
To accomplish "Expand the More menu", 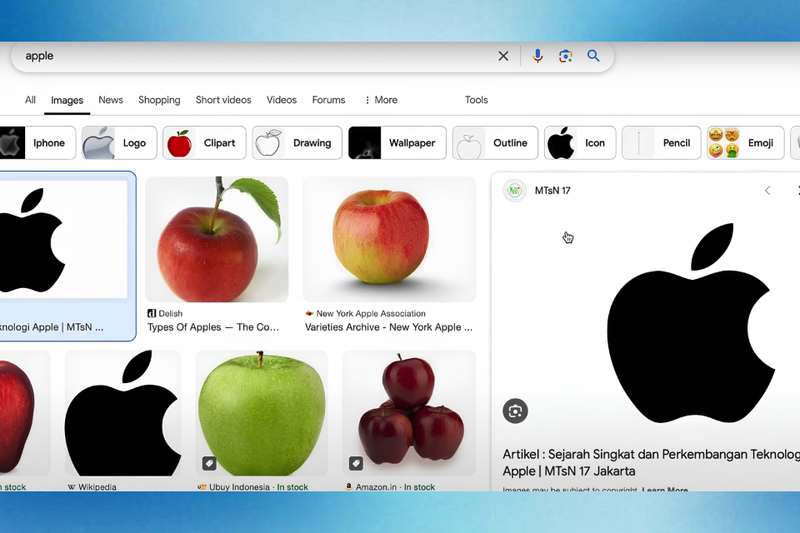I will pyautogui.click(x=381, y=100).
